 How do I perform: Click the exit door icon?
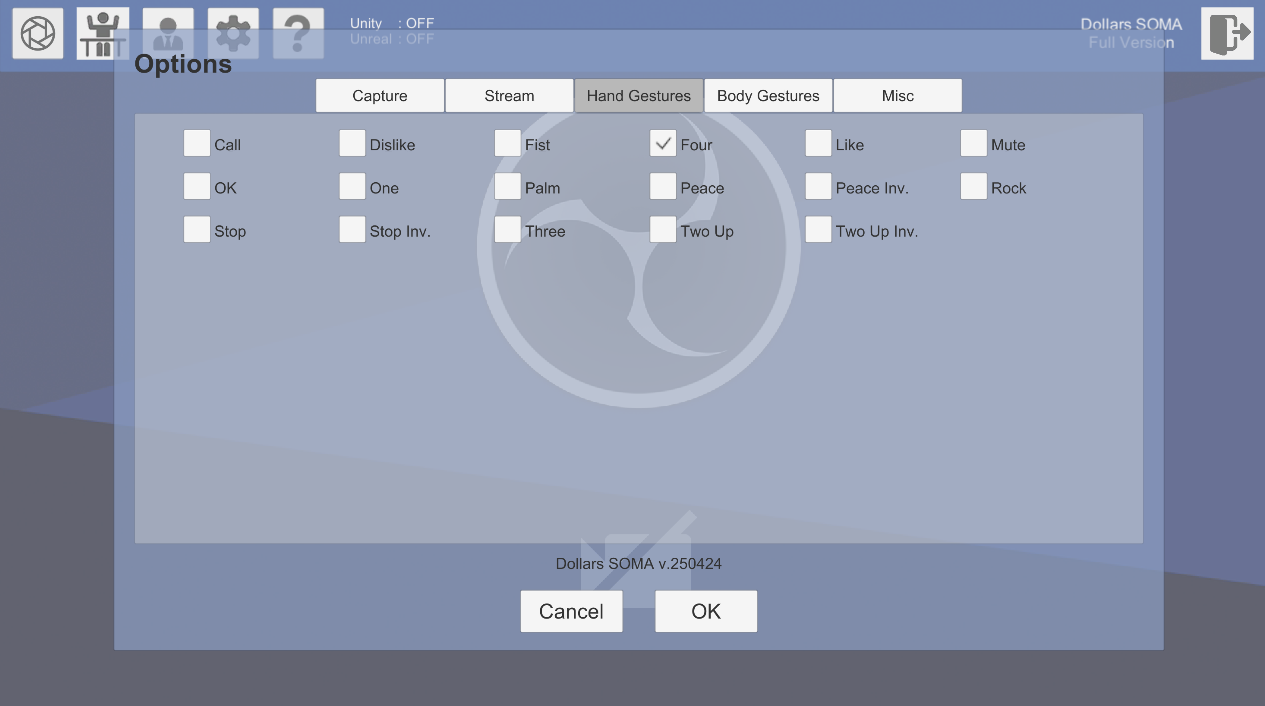click(x=1227, y=34)
